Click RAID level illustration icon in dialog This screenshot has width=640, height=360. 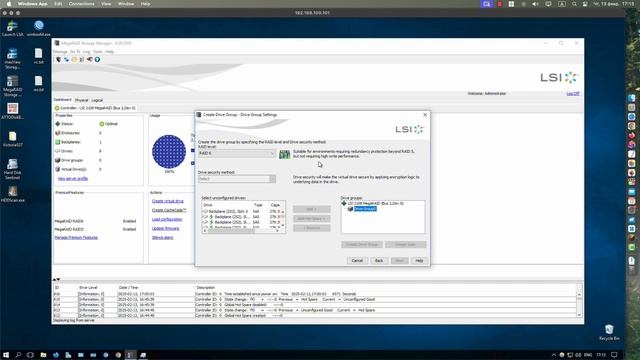(x=284, y=154)
